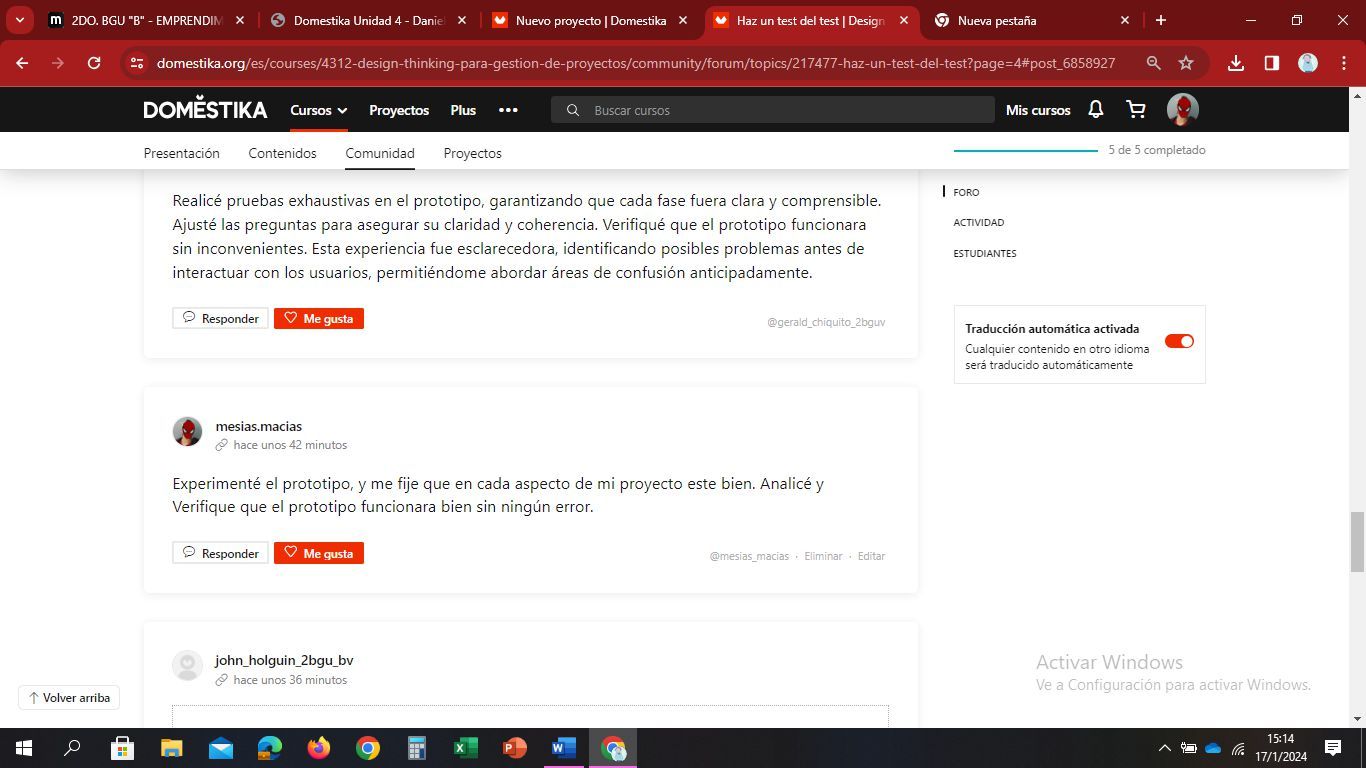This screenshot has height=768, width=1366.
Task: Open the Domestika user avatar menu
Action: [1183, 110]
